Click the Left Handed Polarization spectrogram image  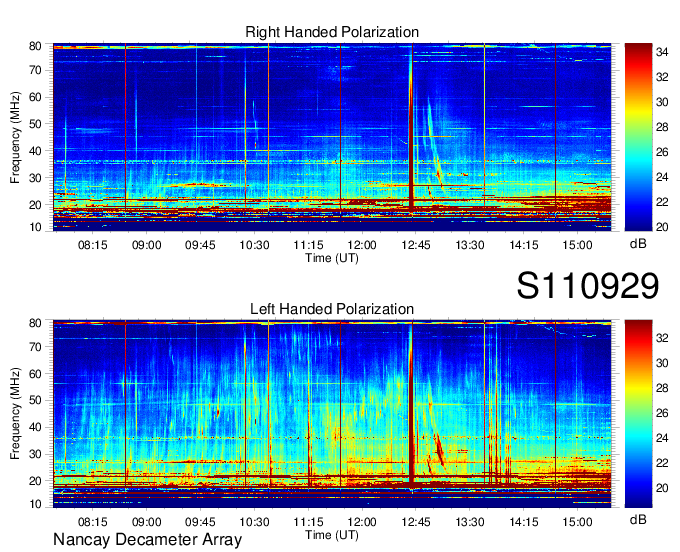pos(332,414)
